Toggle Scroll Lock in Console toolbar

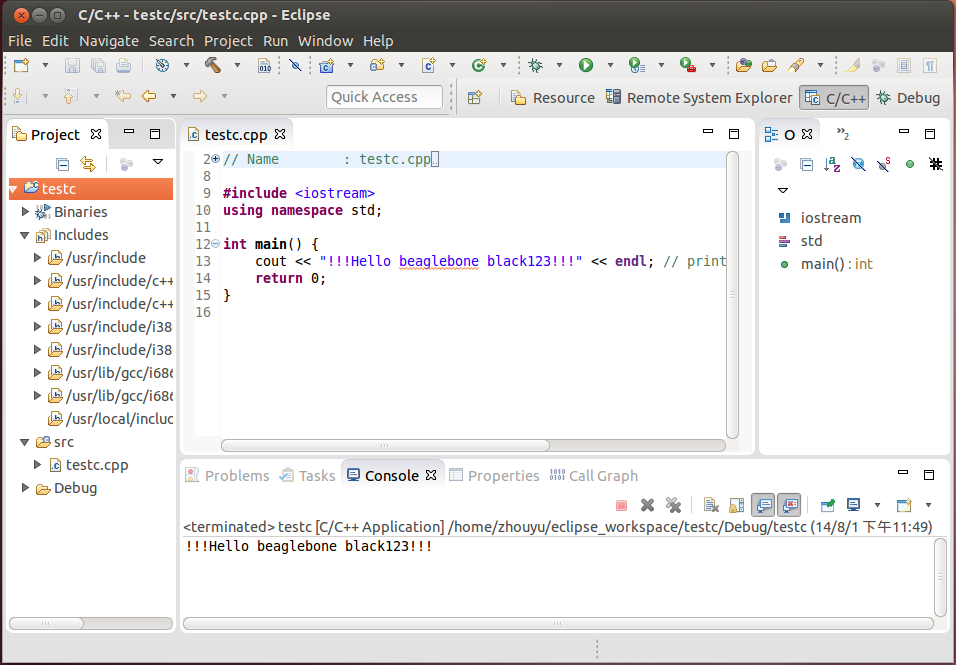pyautogui.click(x=737, y=505)
